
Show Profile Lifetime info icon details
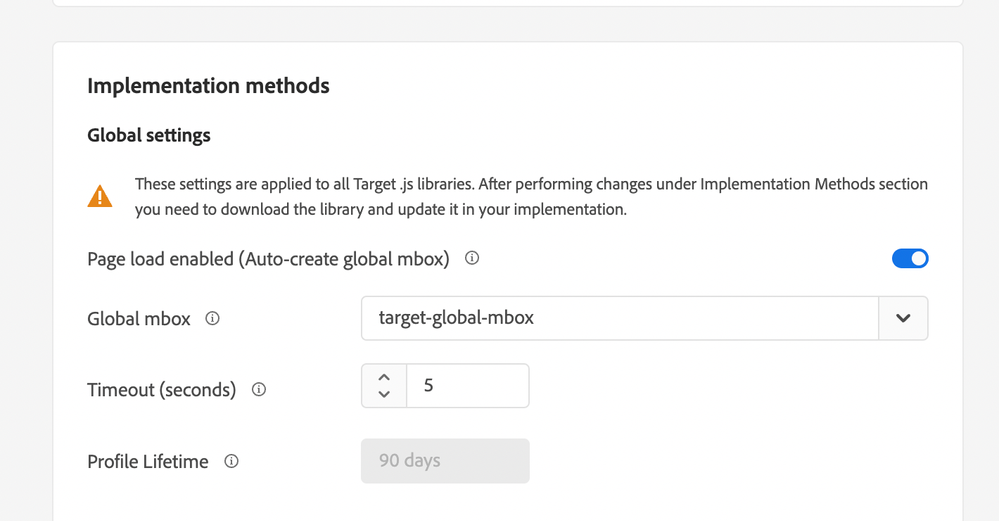point(231,461)
